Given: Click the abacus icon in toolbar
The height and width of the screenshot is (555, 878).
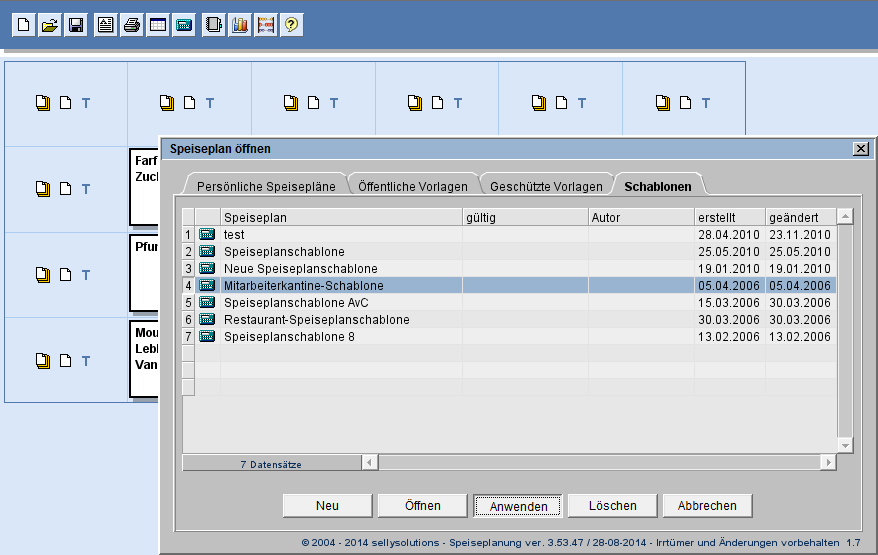Looking at the screenshot, I should (265, 25).
